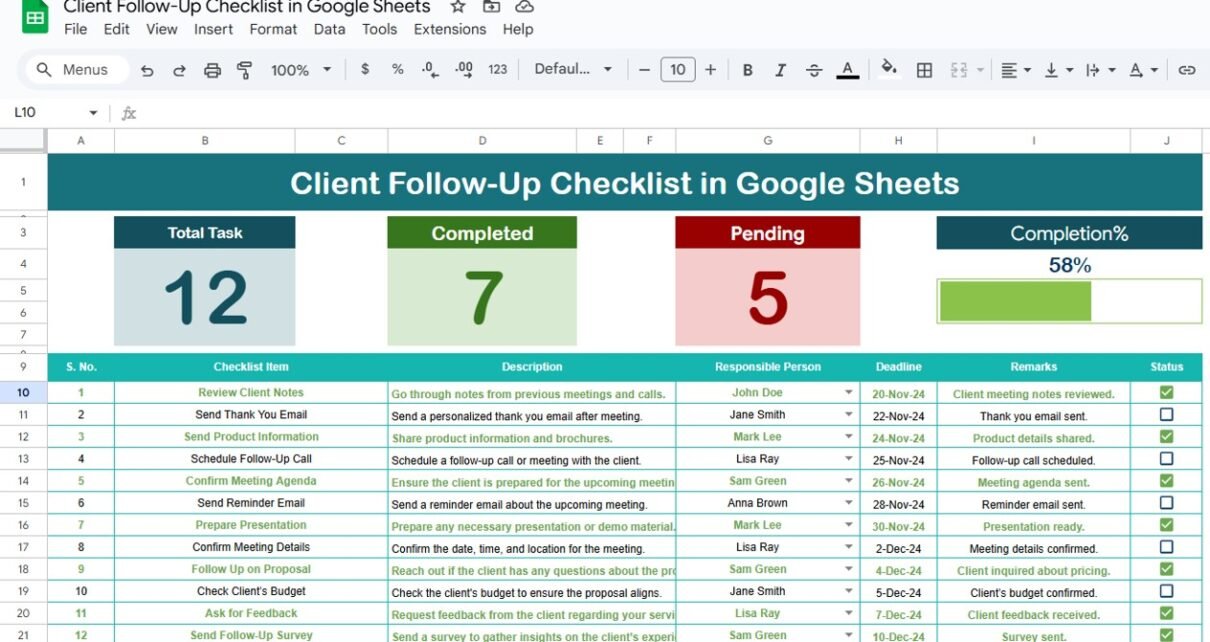Decrease decimal places

(430, 70)
